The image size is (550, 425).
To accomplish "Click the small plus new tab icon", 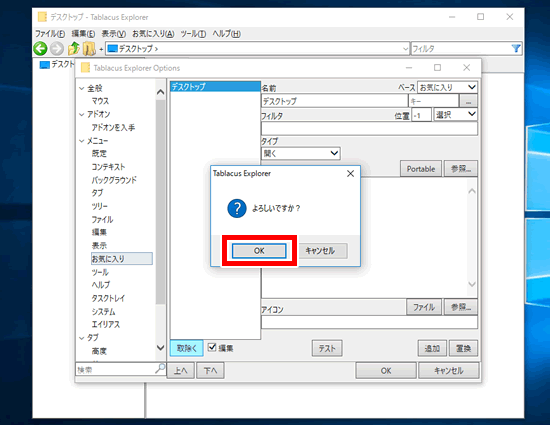I will (101, 49).
